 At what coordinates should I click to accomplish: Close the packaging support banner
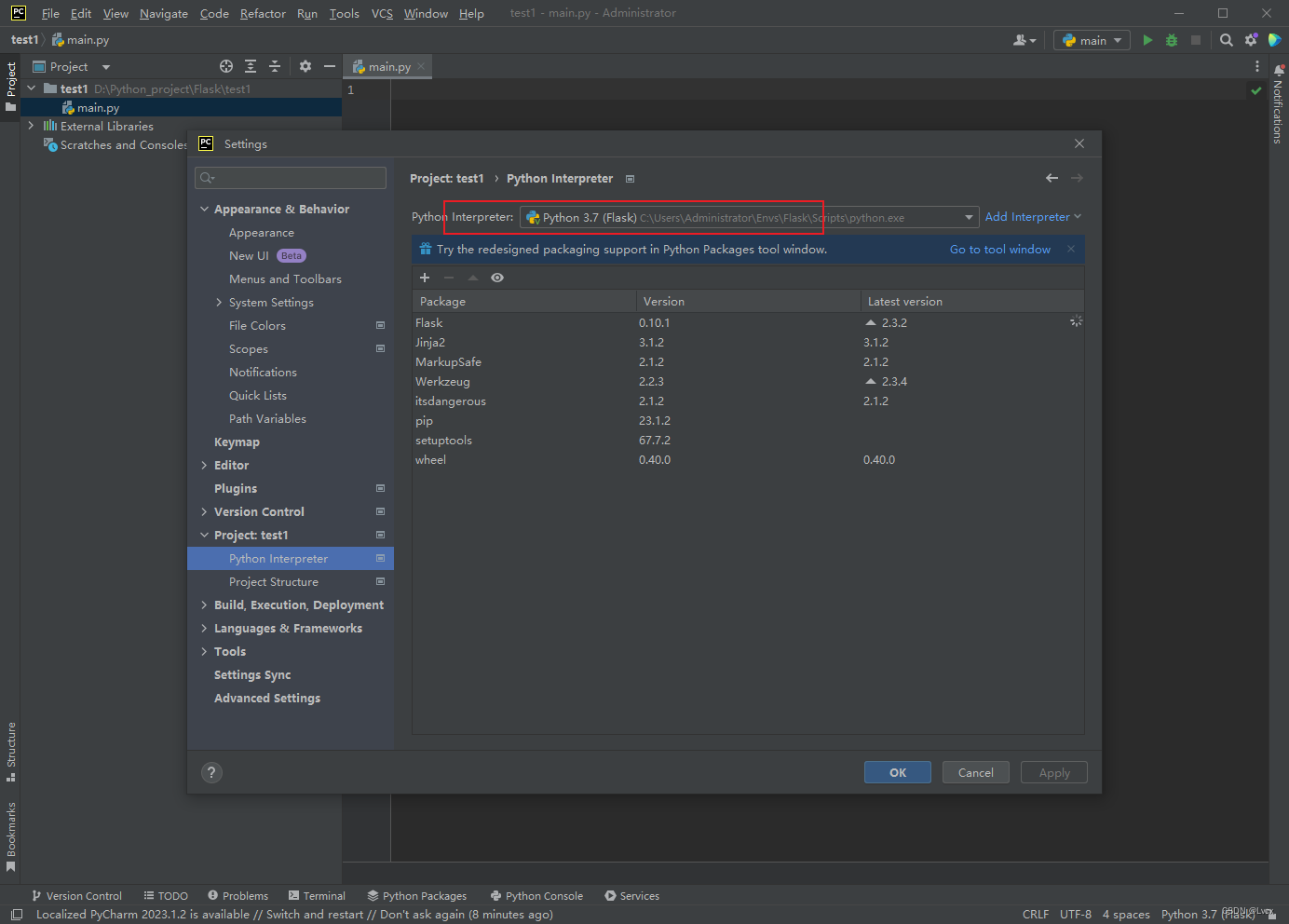pos(1071,249)
